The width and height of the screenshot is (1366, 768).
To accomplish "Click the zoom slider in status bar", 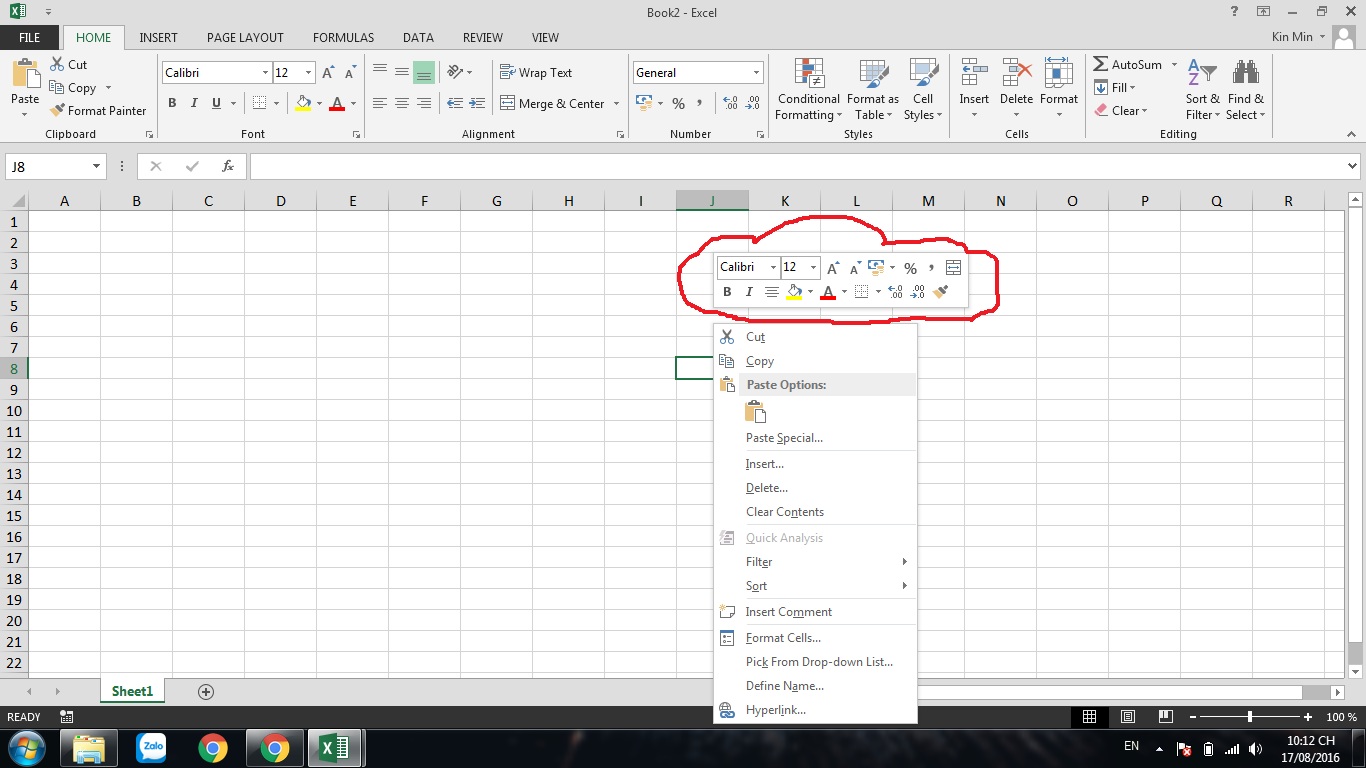I will tap(1250, 717).
